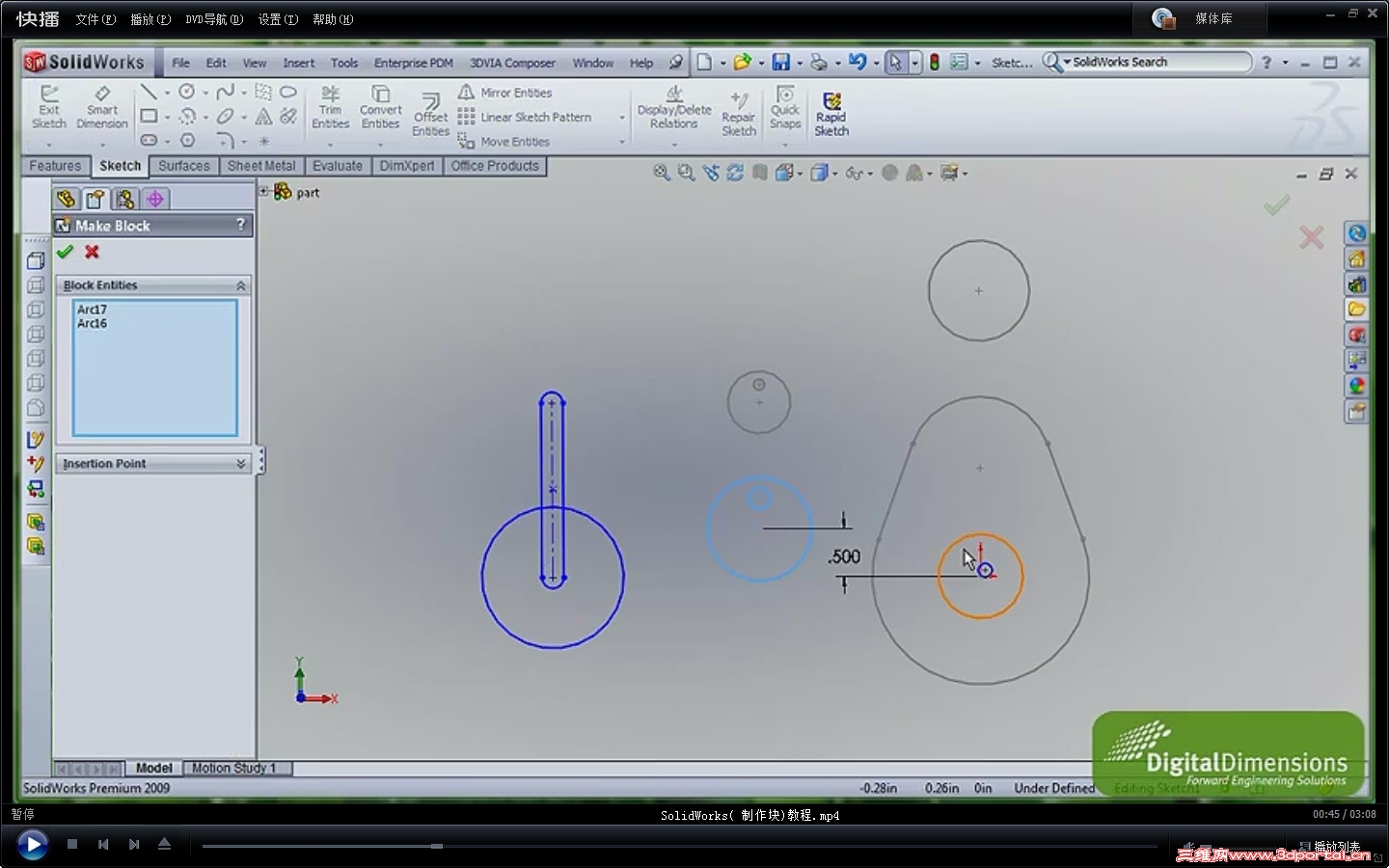Accept sketch with confirmation corner checkmark
Viewport: 1389px width, 868px height.
pos(1276,204)
